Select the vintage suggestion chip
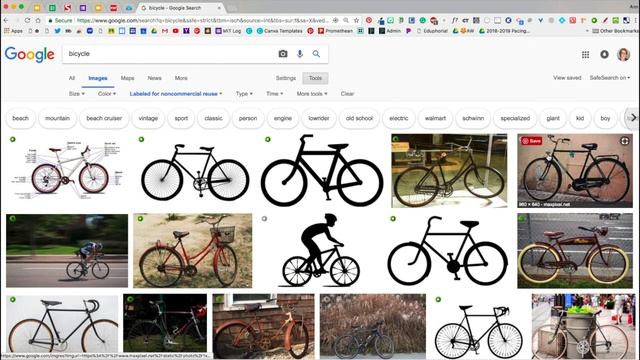 pos(148,118)
